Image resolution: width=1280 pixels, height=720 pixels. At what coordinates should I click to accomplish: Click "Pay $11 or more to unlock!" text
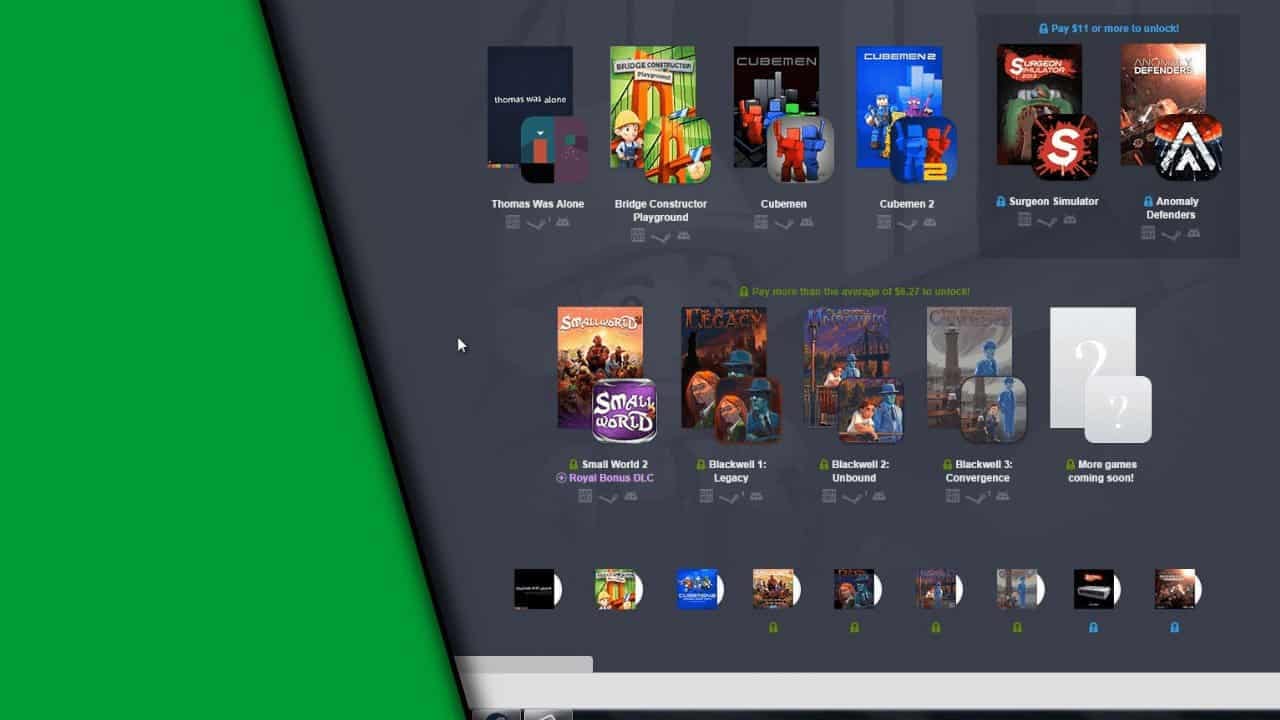pos(1115,29)
